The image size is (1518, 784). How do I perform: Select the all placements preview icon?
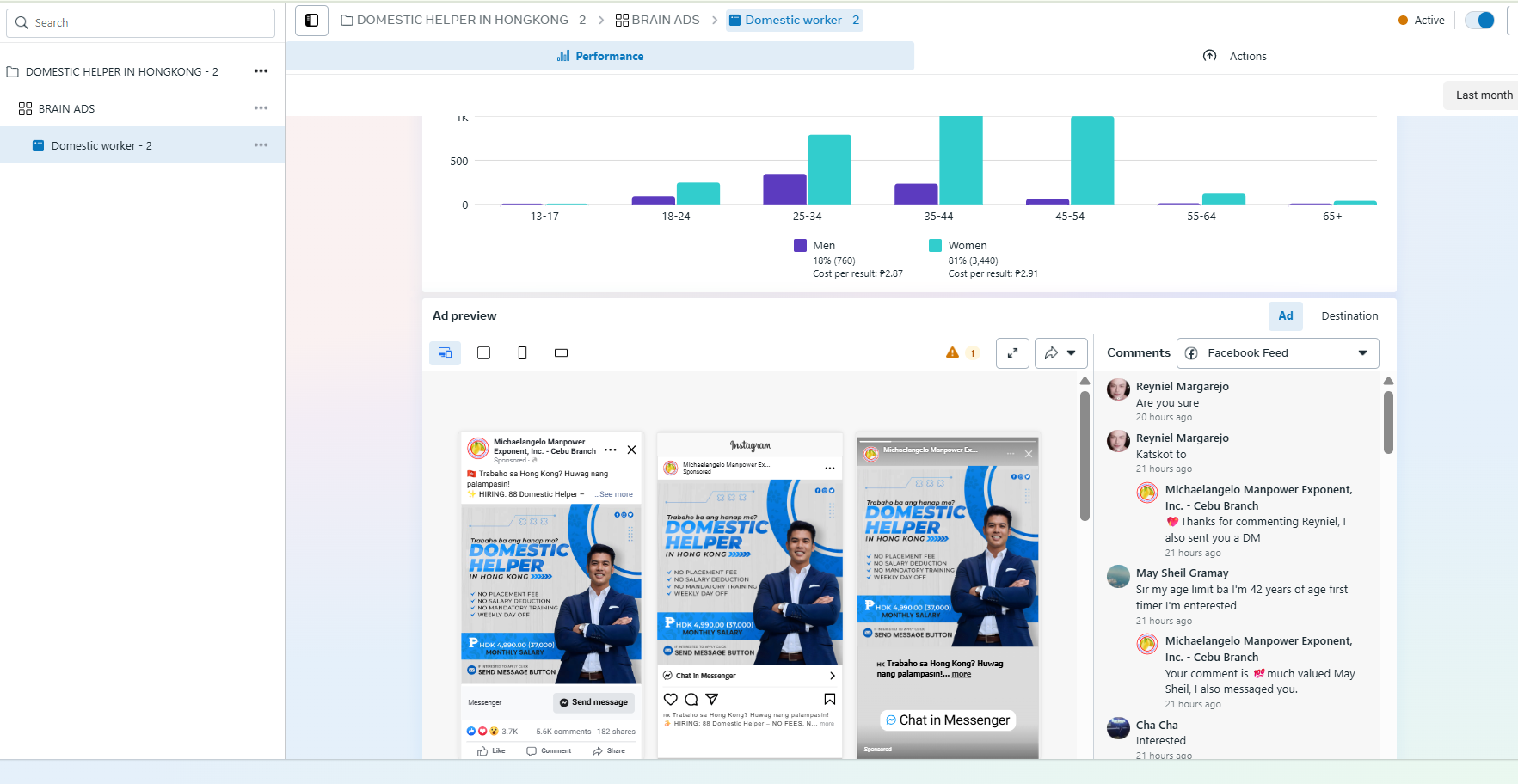445,353
